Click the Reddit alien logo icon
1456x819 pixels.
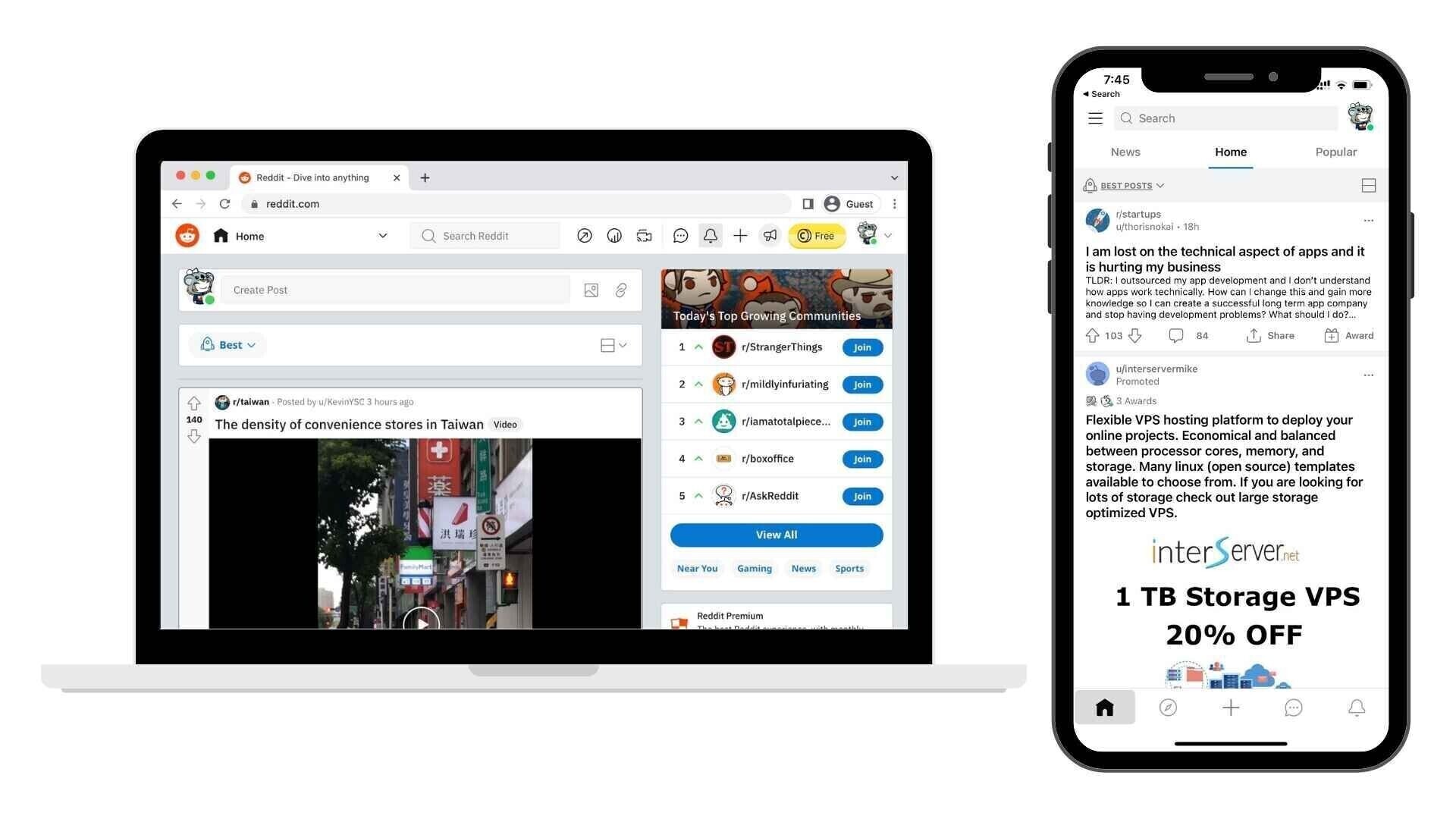point(186,235)
